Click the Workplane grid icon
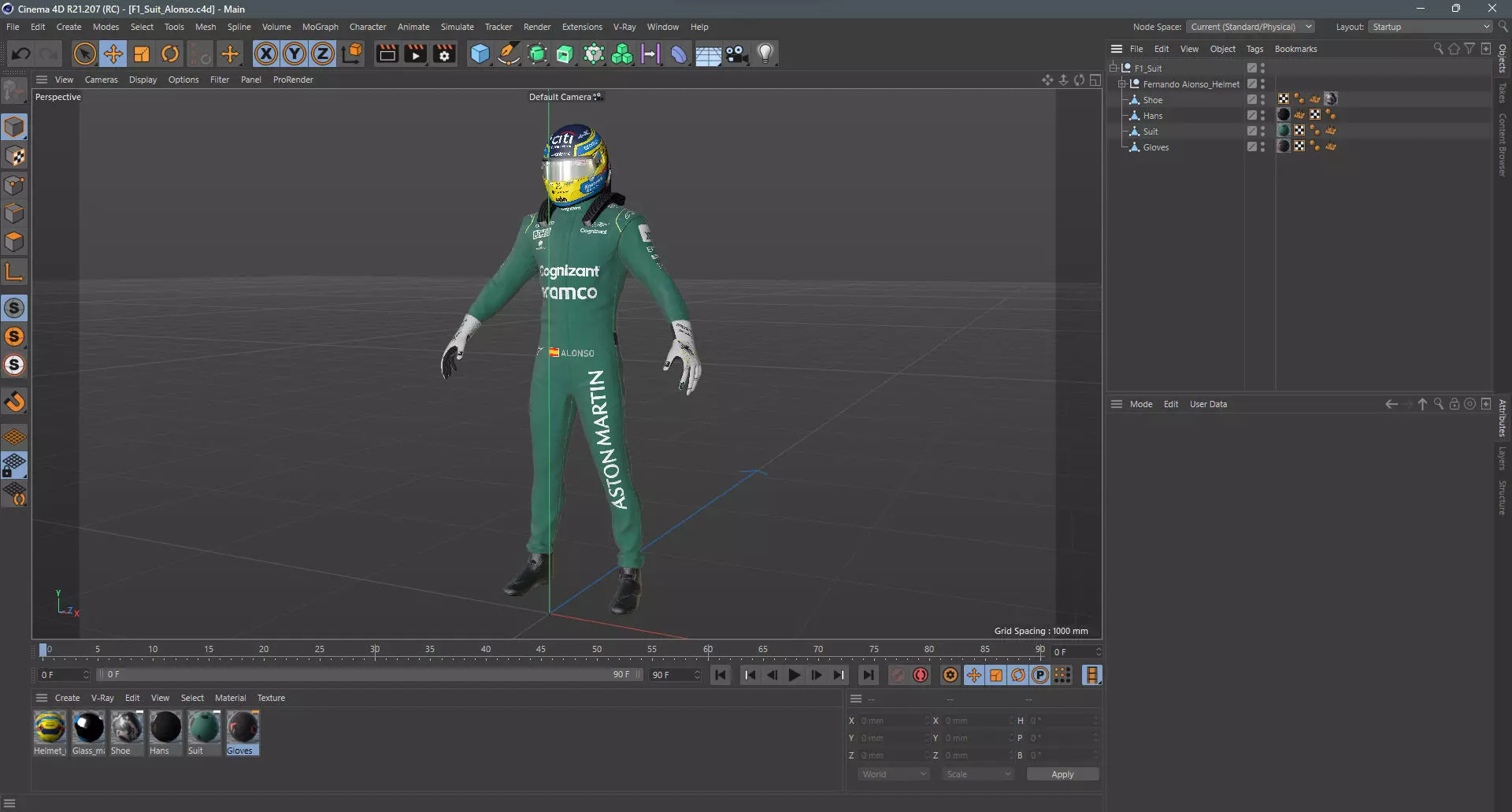 (15, 436)
